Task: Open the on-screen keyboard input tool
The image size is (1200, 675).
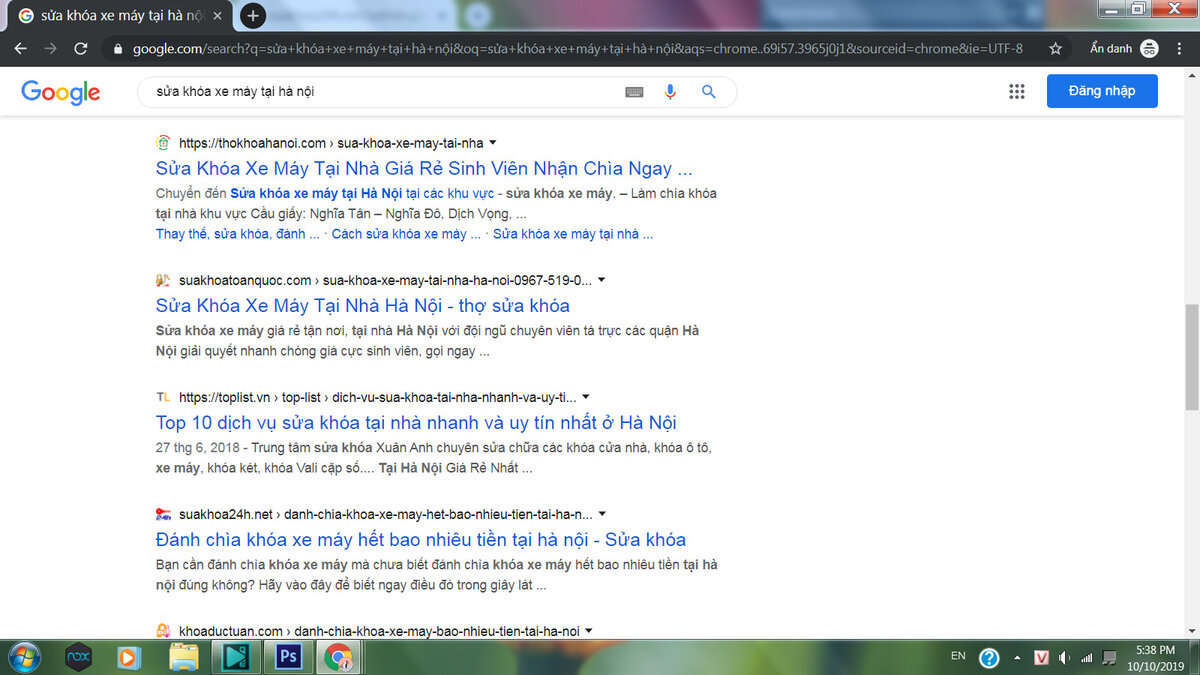Action: click(x=634, y=92)
